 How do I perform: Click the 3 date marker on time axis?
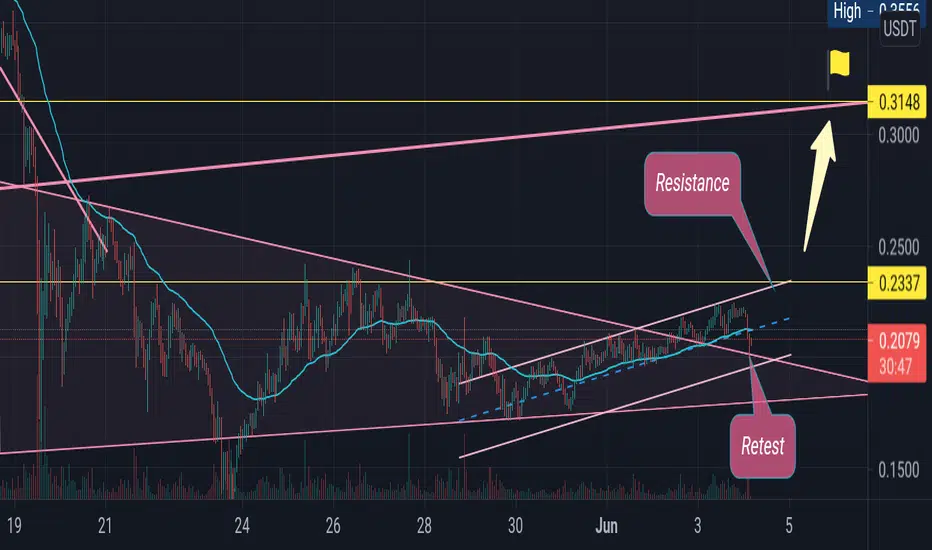coord(697,526)
